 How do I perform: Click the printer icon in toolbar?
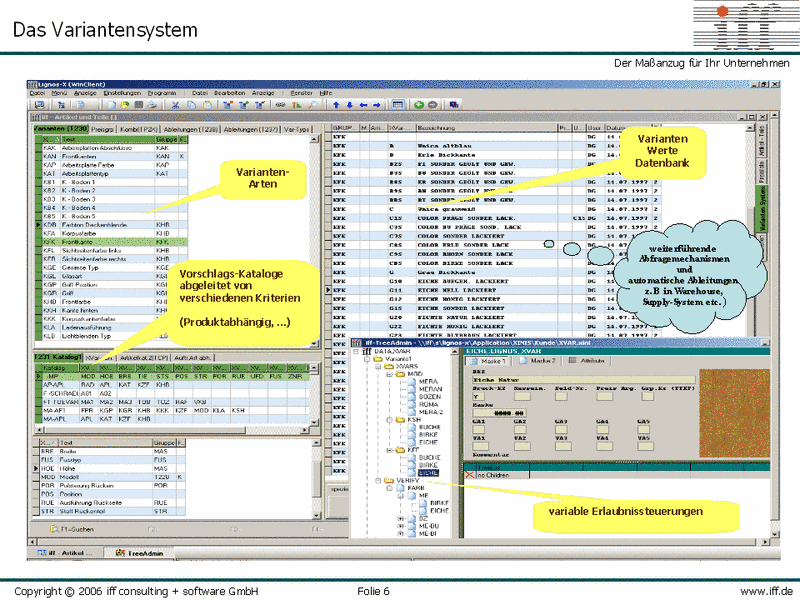(152, 105)
